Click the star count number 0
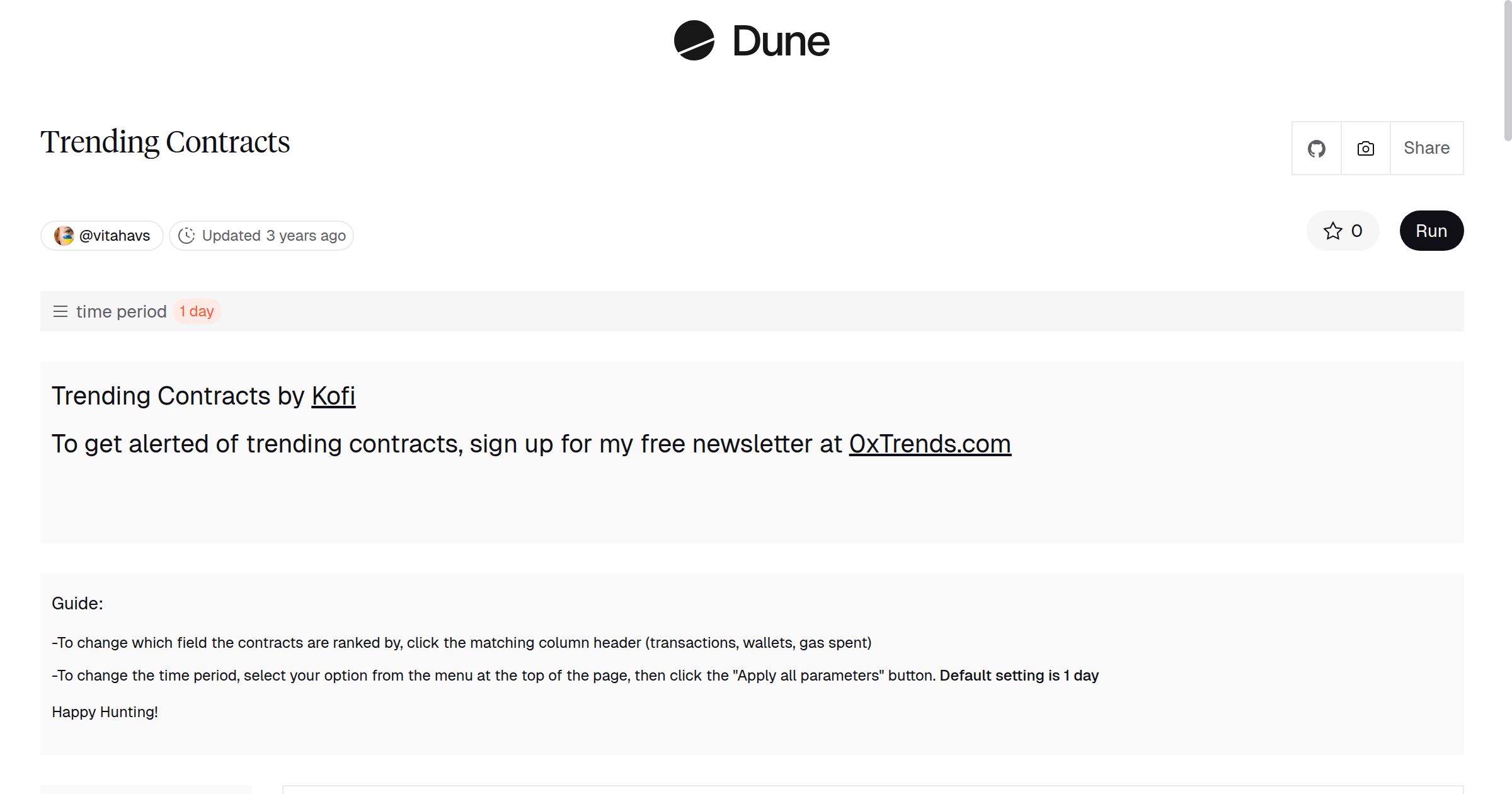 (1356, 231)
